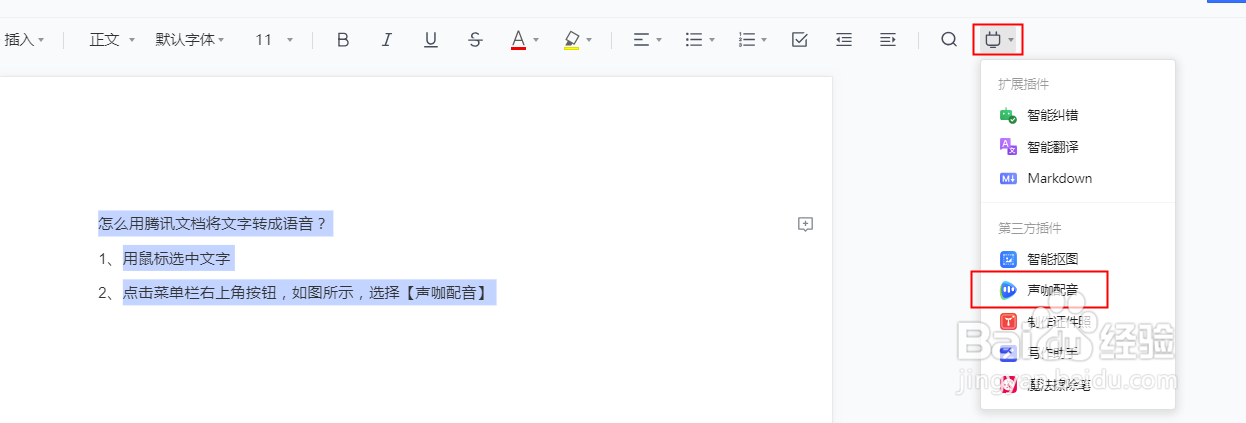This screenshot has height=423, width=1246.
Task: Toggle bold formatting
Action: click(x=343, y=40)
